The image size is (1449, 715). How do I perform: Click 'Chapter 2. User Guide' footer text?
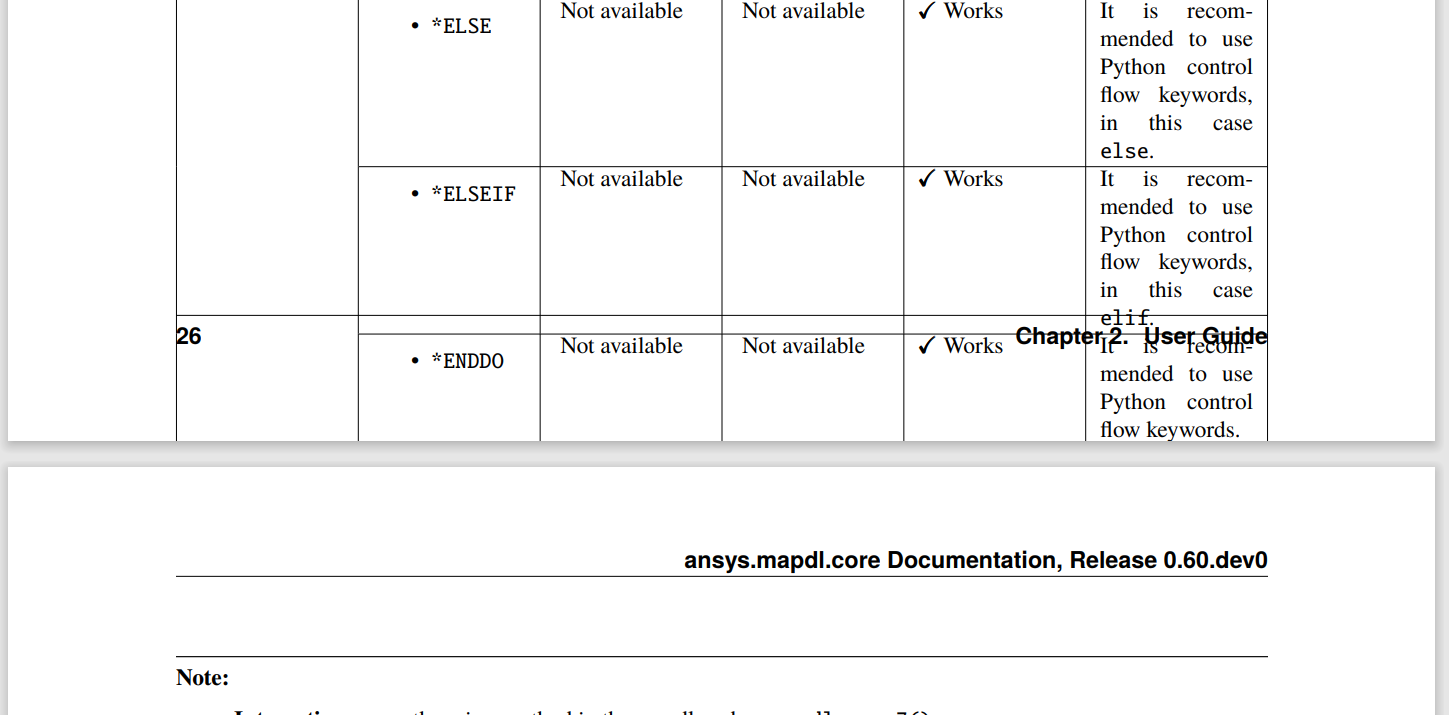point(1141,336)
